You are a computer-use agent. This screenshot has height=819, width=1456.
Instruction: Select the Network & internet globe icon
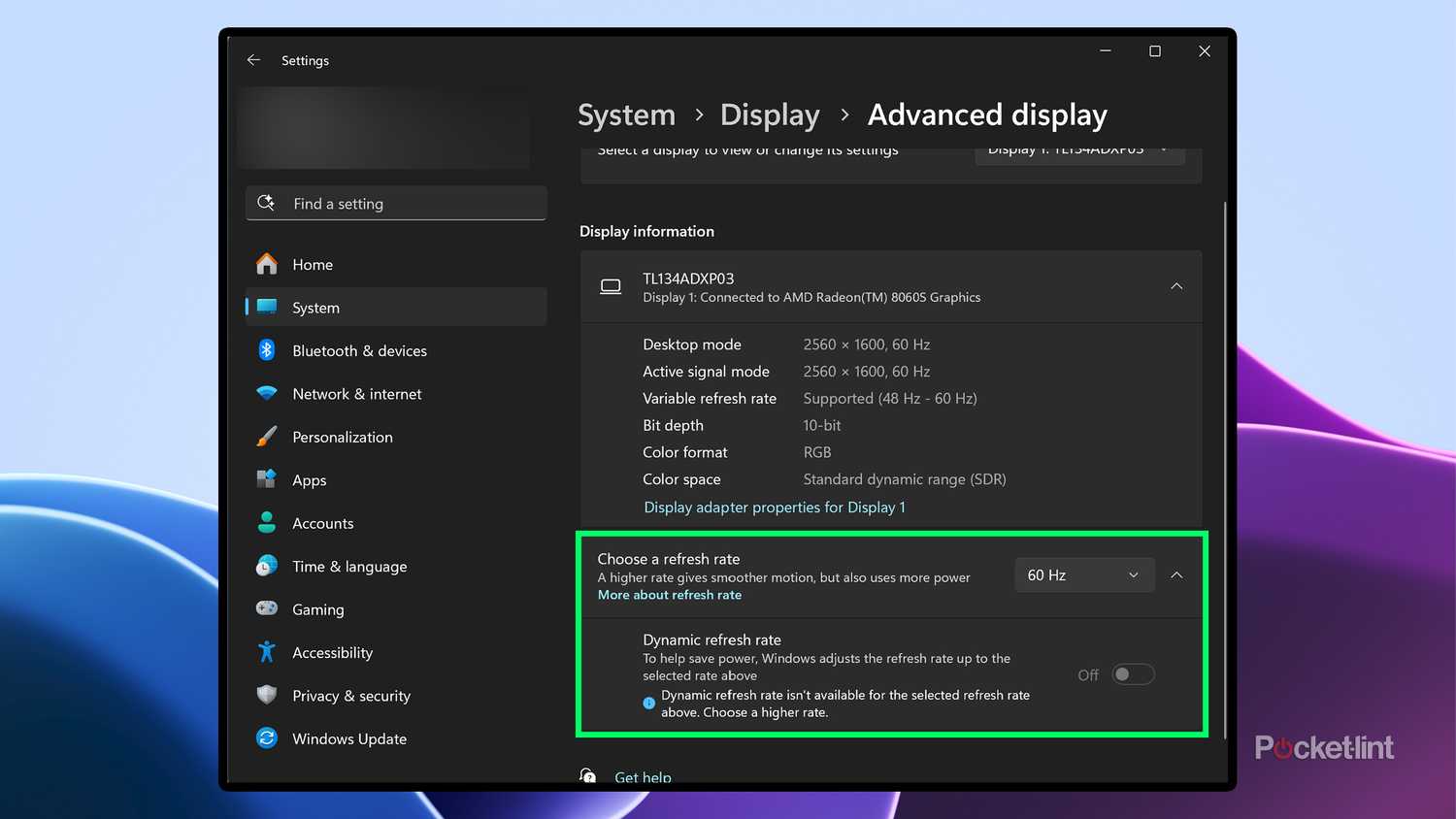(x=266, y=393)
